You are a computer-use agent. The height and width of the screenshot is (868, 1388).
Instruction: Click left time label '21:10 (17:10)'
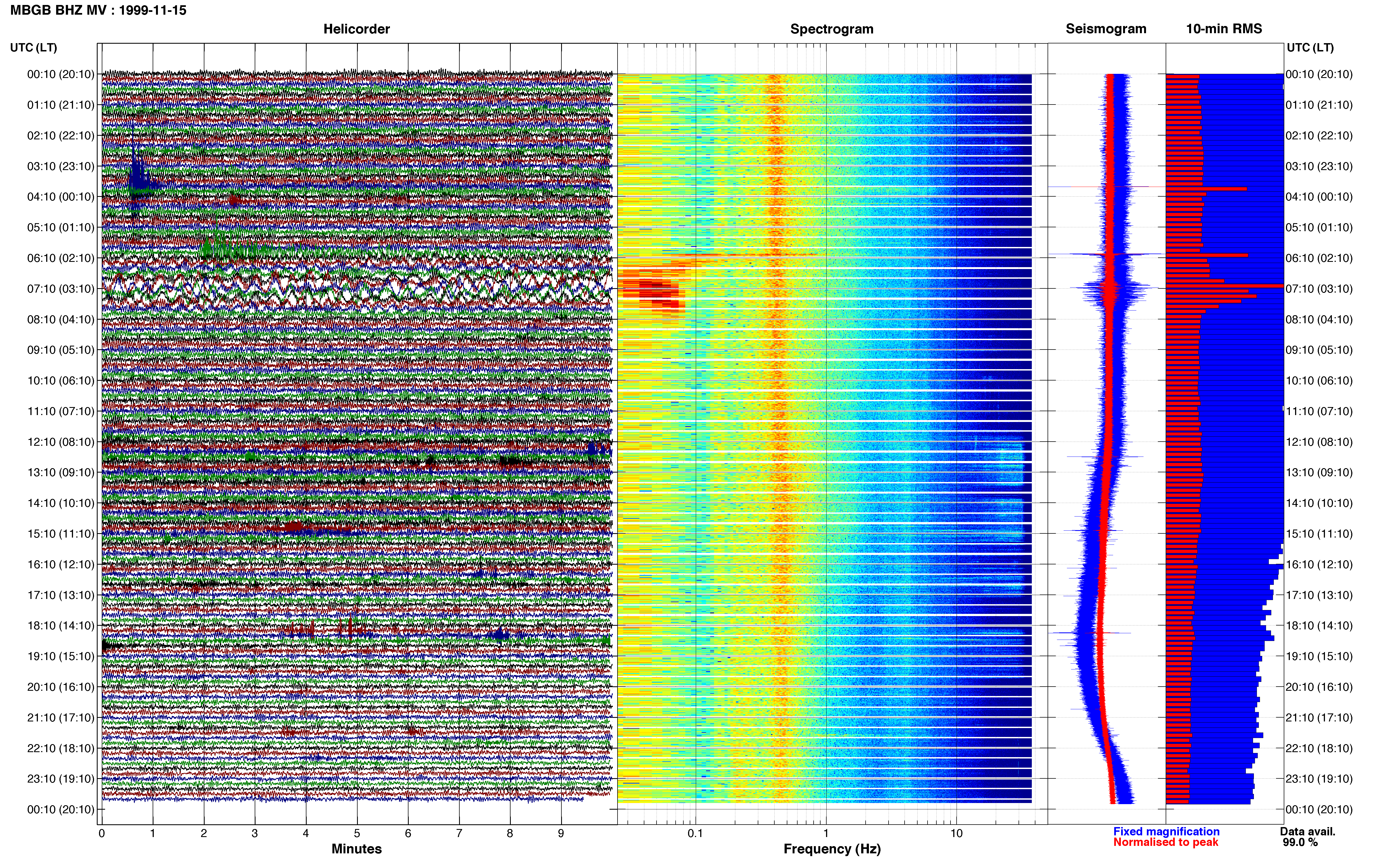point(61,717)
